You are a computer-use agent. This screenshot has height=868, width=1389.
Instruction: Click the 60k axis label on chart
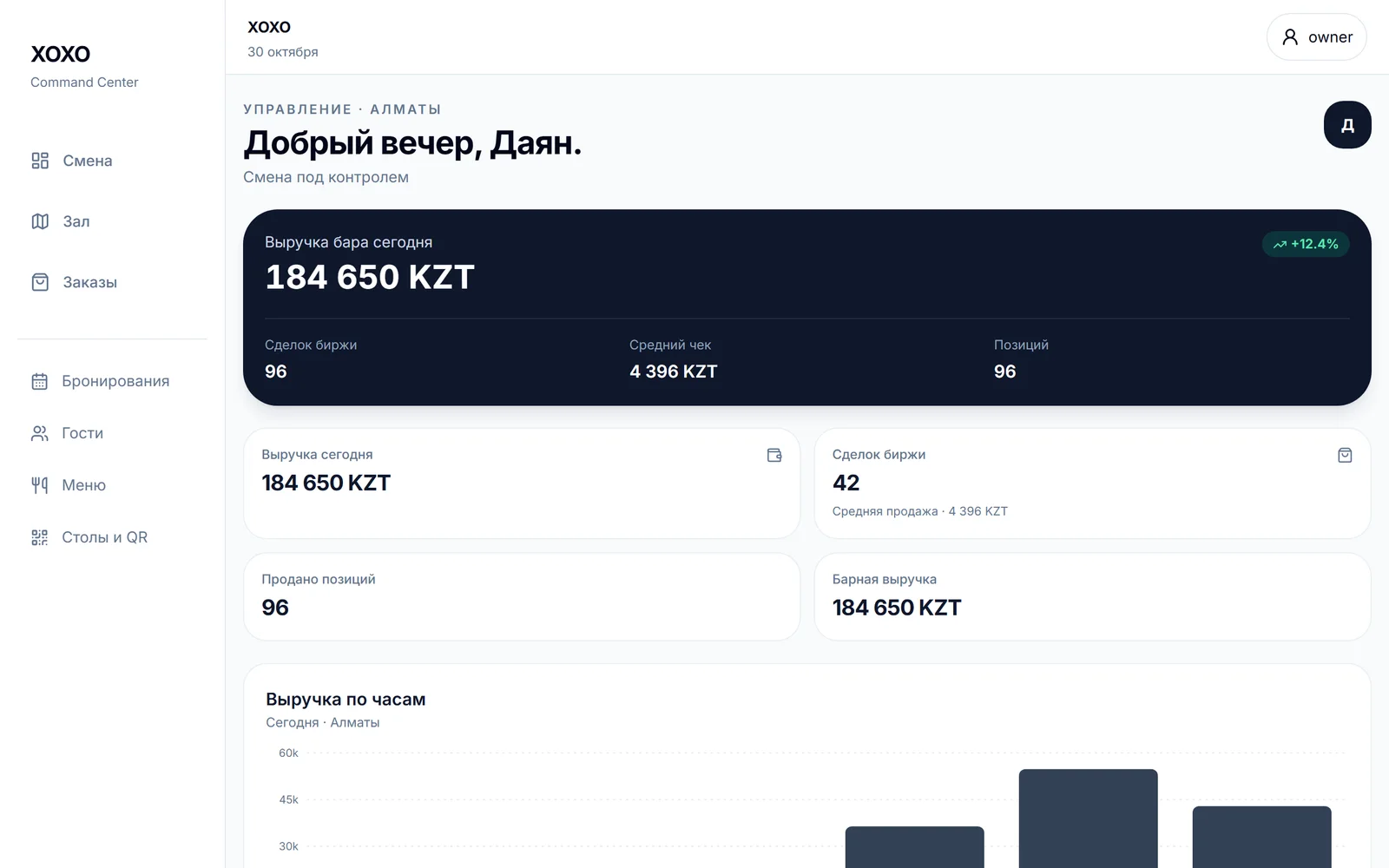(x=288, y=753)
